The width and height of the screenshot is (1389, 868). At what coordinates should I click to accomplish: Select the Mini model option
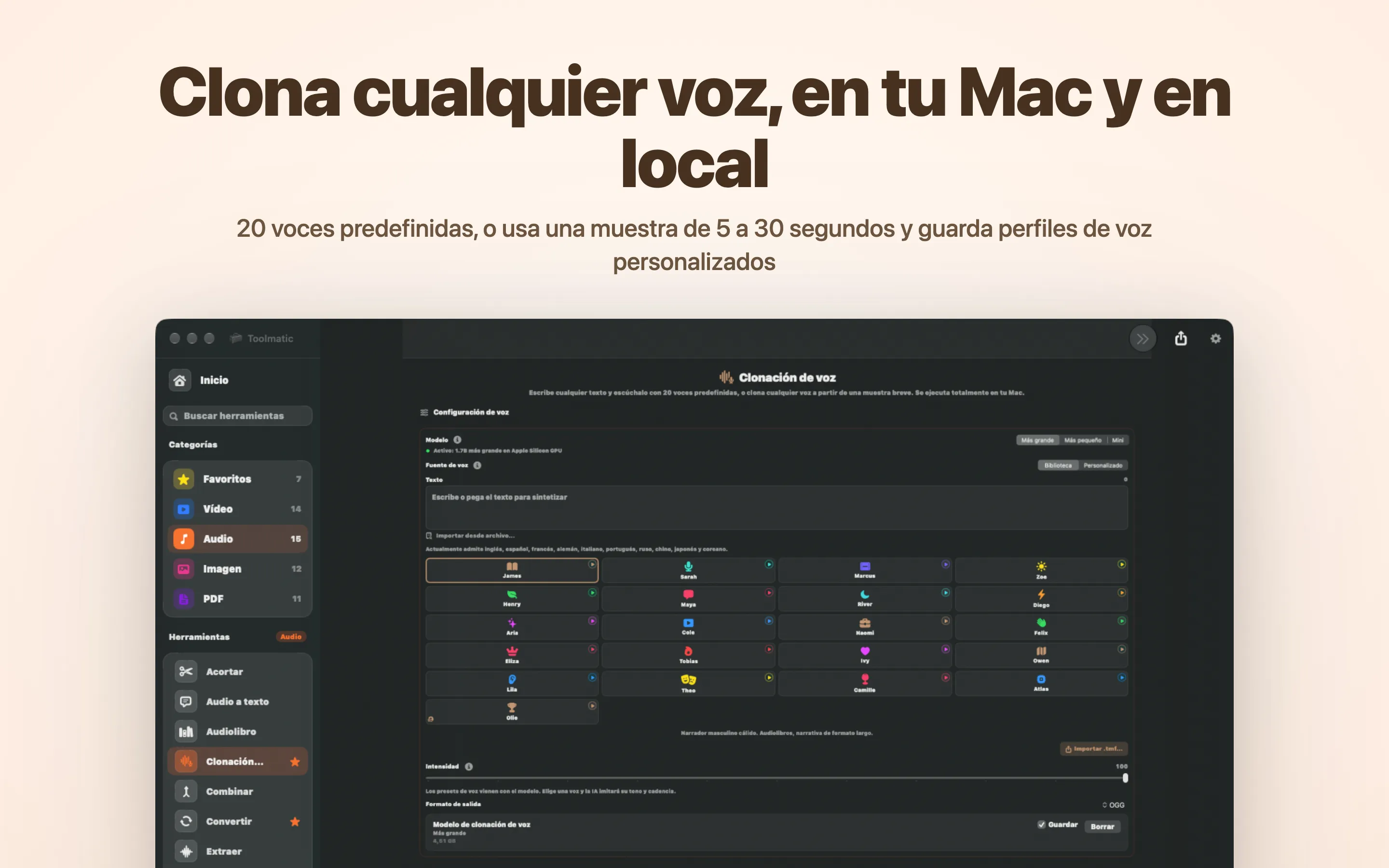coord(1117,440)
